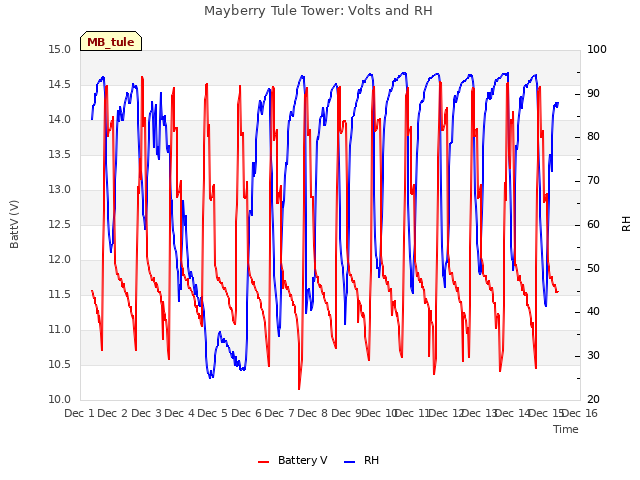Click the 11.0 left-axis tick label
The image size is (640, 480).
[x=59, y=330]
